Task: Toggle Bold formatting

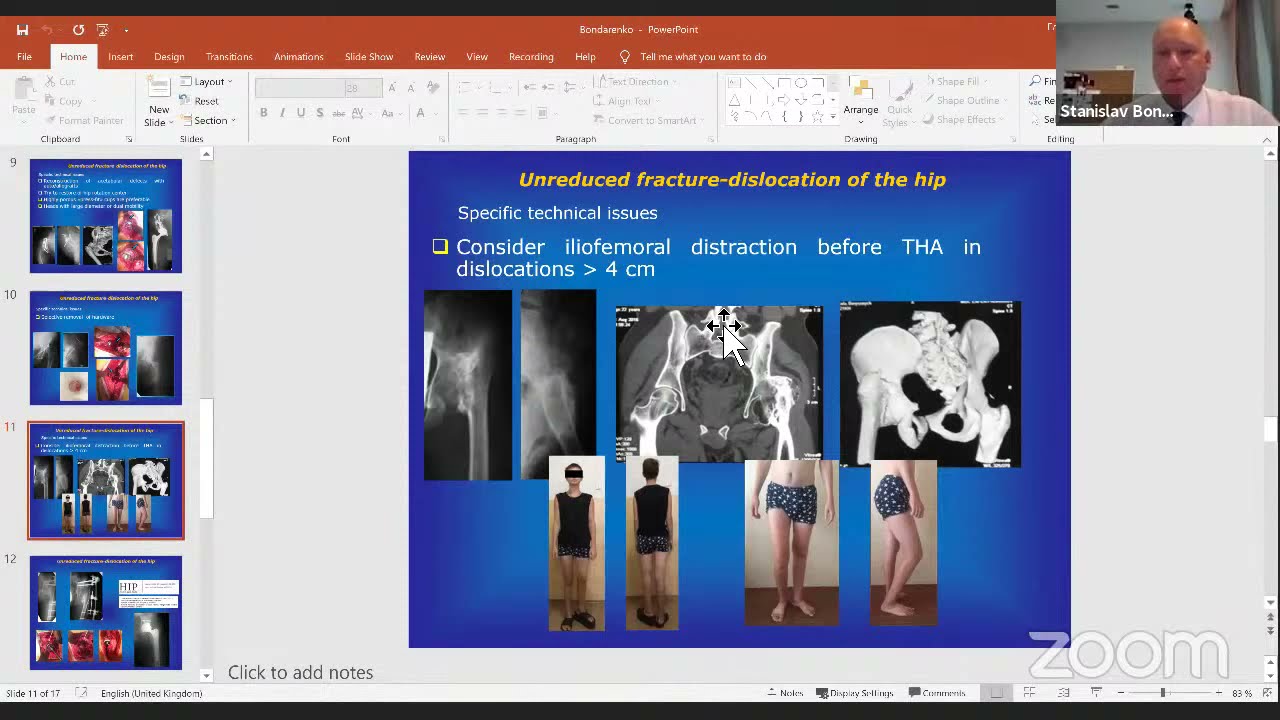Action: tap(264, 113)
